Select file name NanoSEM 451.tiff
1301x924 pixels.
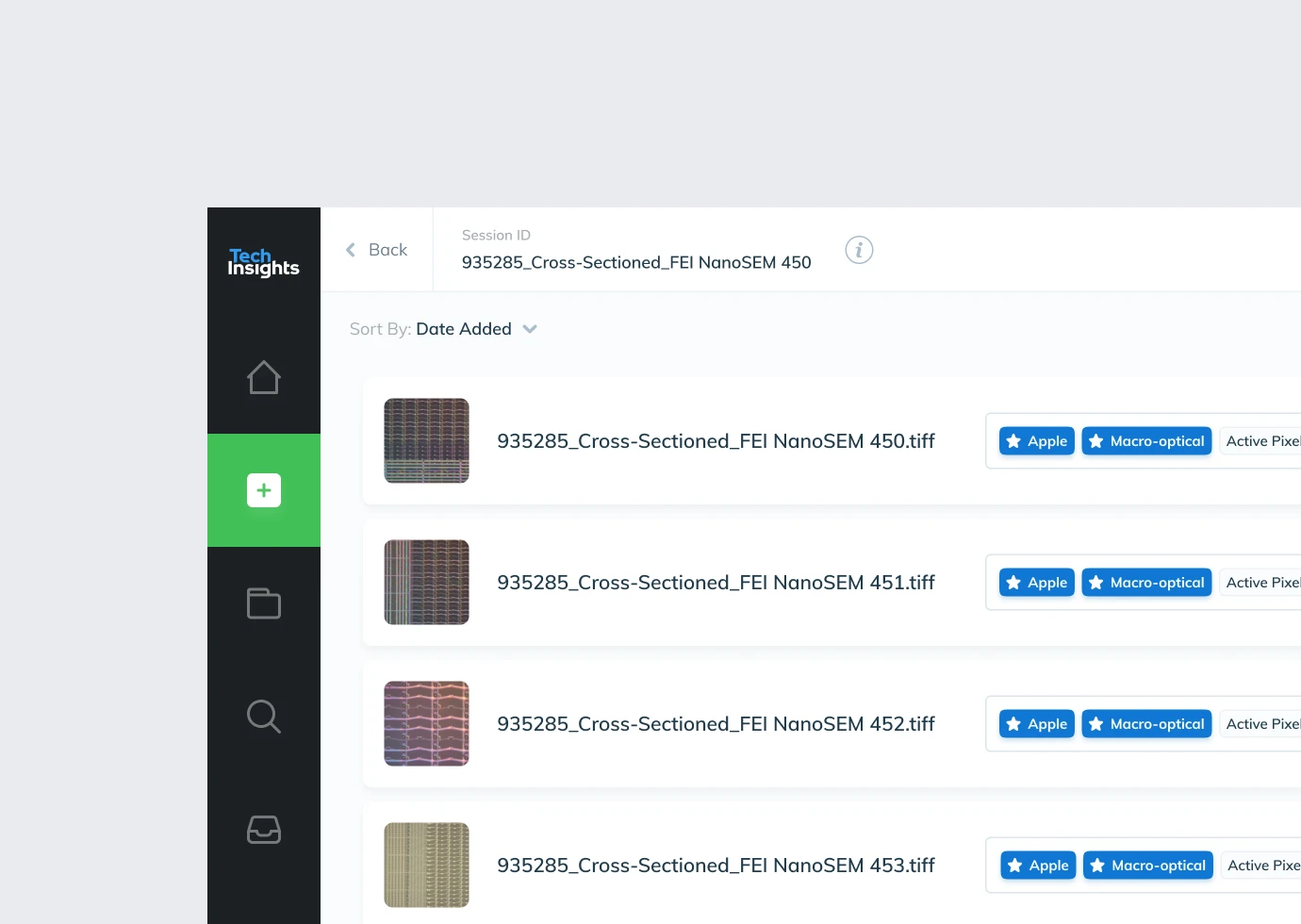[716, 583]
